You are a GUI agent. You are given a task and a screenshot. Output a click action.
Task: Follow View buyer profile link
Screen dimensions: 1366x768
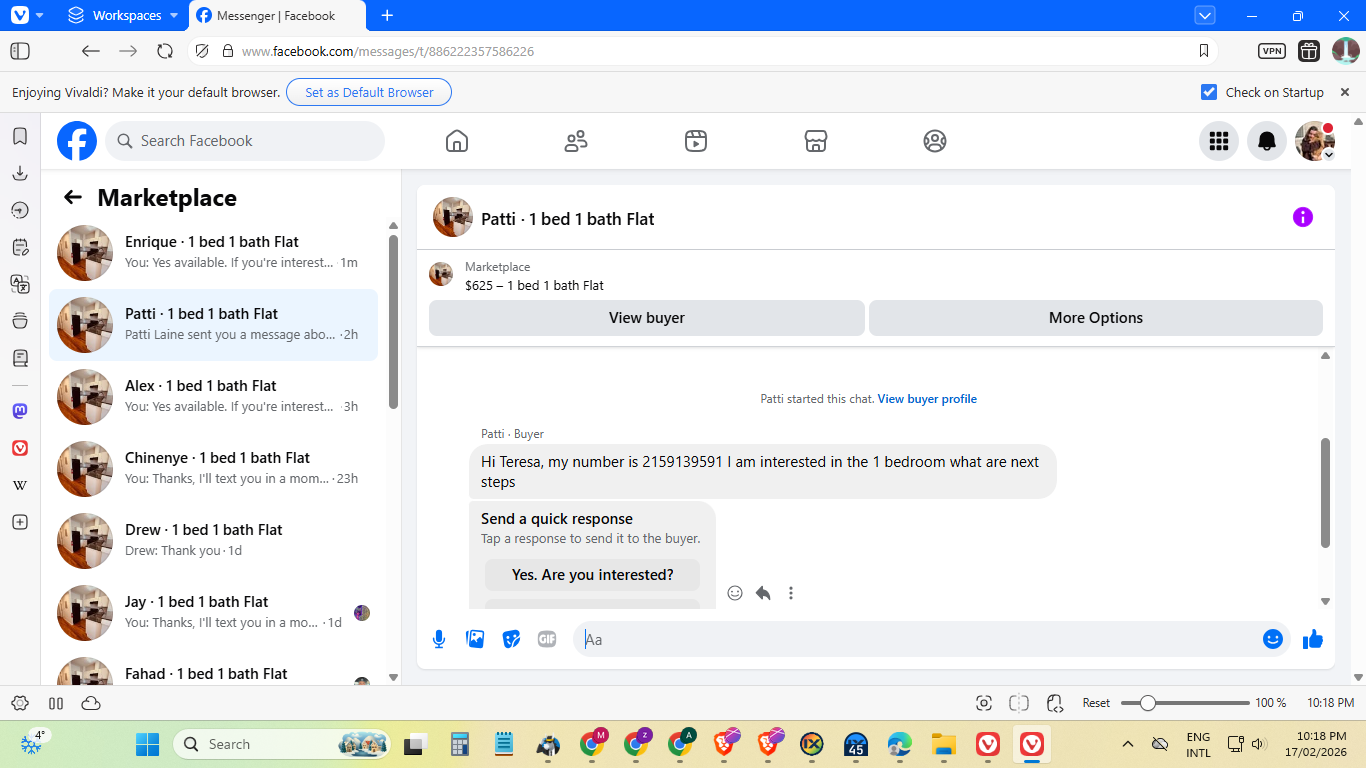927,399
